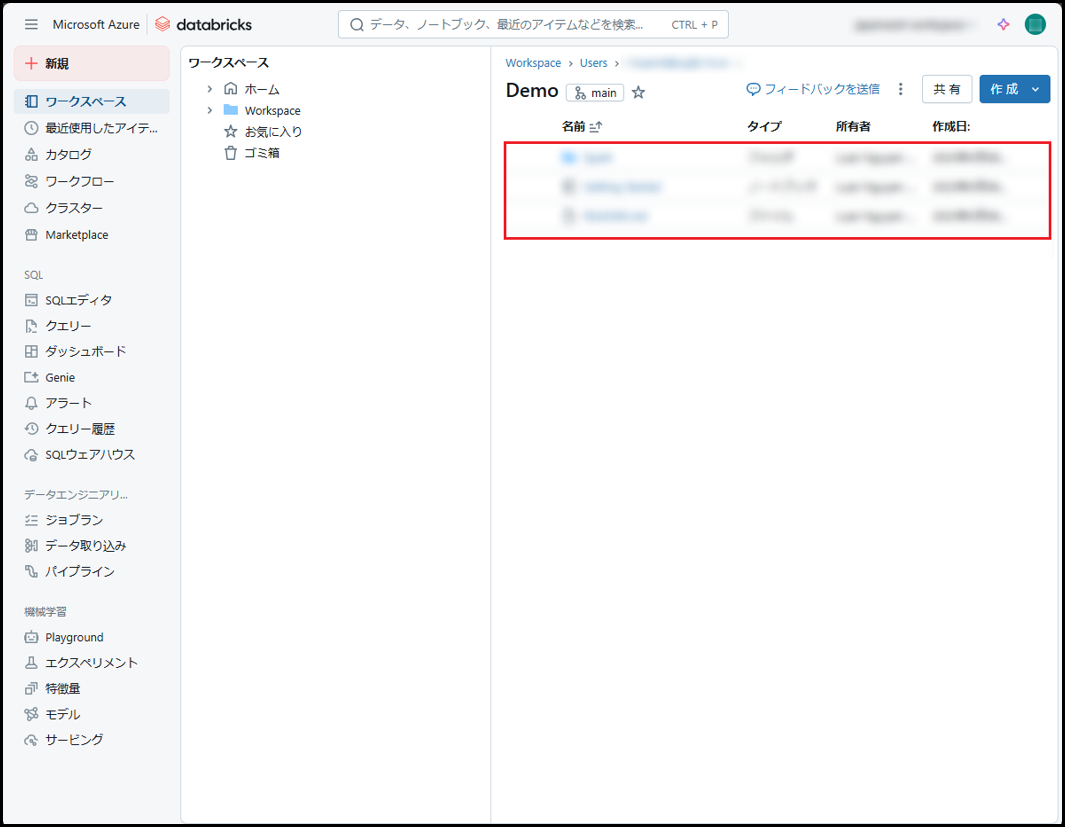Click the Workspace breadcrumb link

533,62
